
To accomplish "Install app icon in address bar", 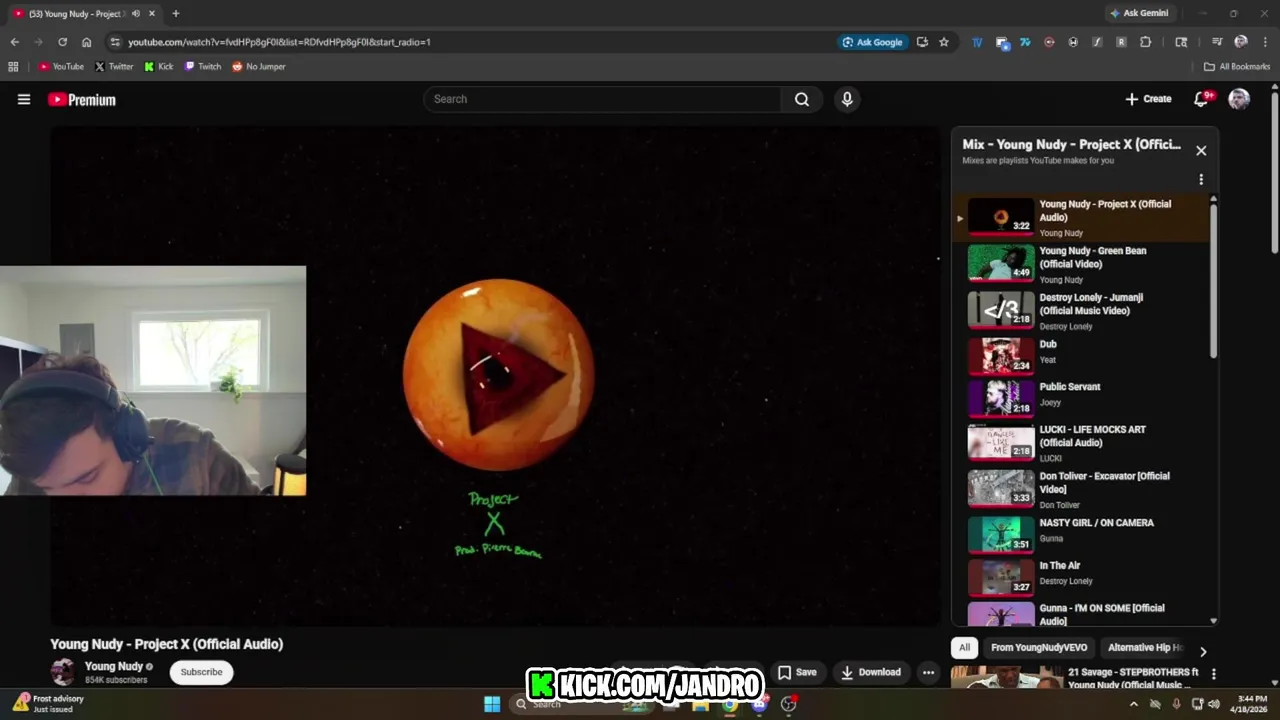I will pyautogui.click(x=922, y=42).
